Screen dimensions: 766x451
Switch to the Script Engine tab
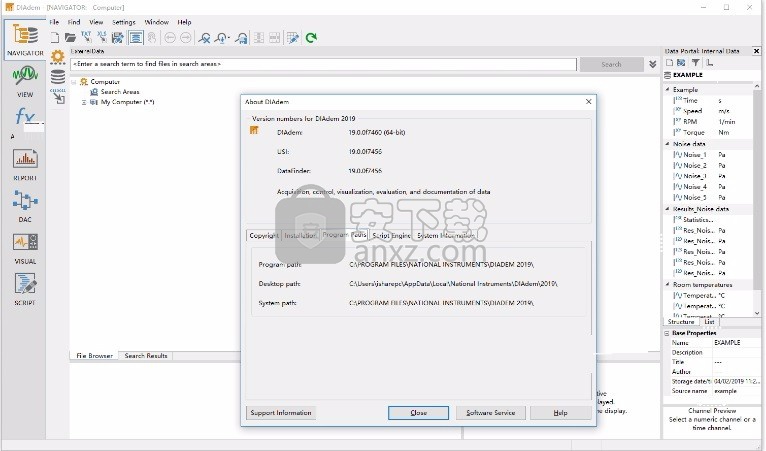coord(391,236)
